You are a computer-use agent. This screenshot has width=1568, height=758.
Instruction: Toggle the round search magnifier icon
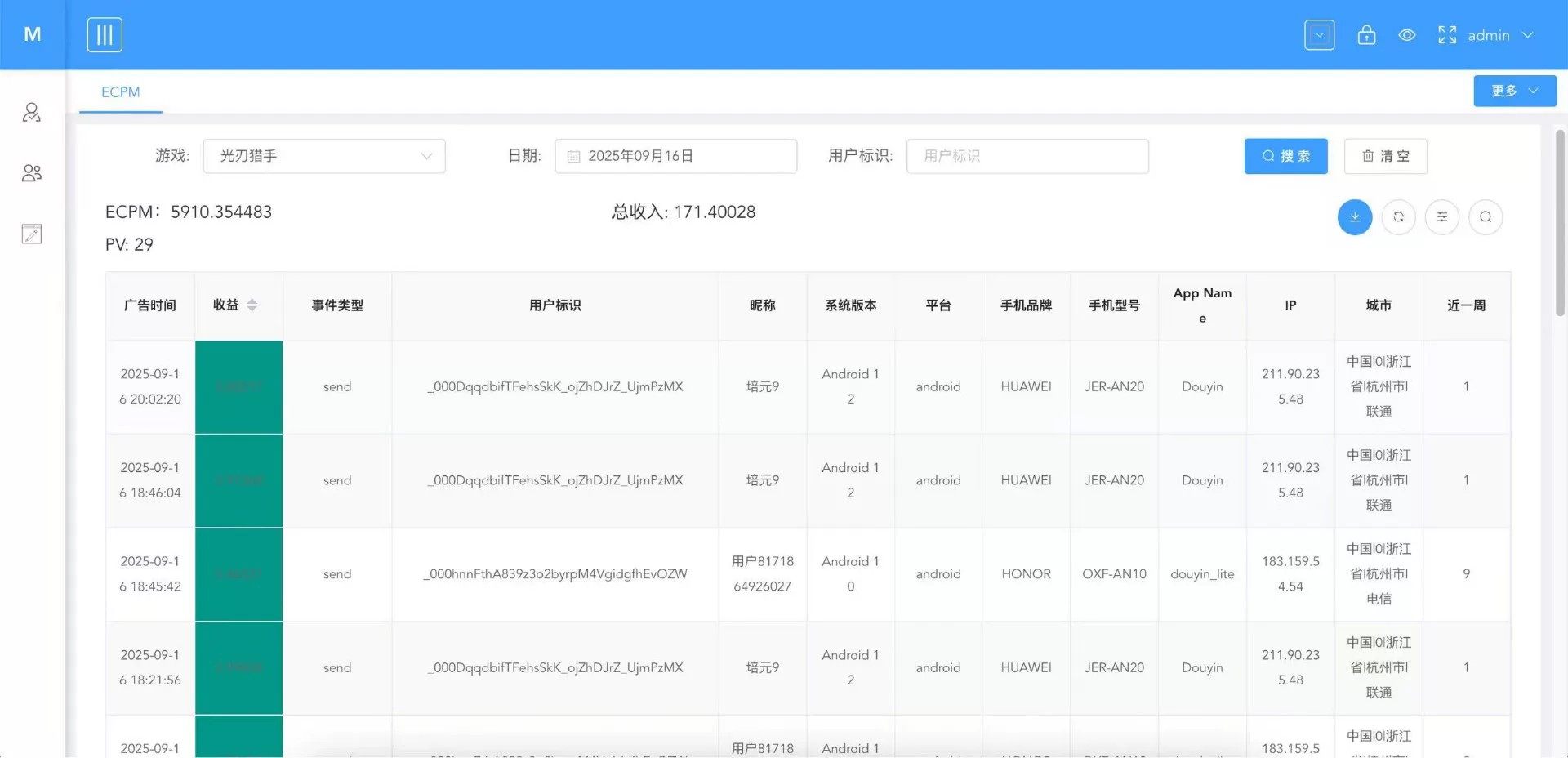tap(1485, 217)
